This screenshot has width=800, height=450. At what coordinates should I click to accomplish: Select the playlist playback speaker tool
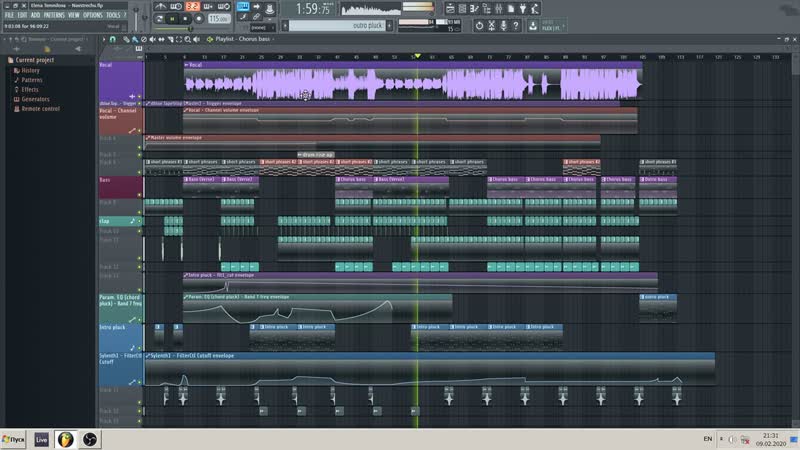[x=196, y=39]
